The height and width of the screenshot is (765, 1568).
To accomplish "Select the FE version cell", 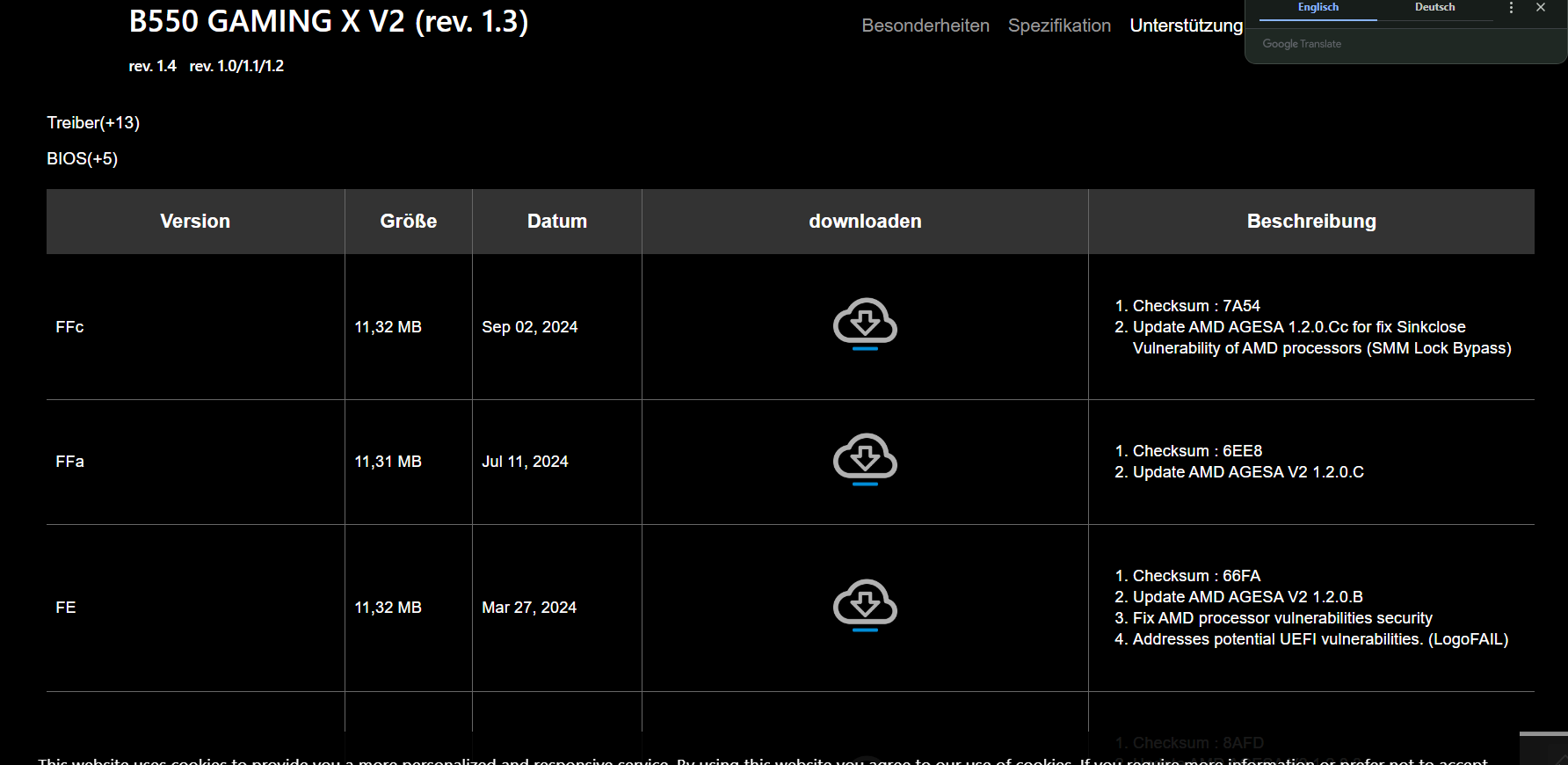I will (x=195, y=608).
